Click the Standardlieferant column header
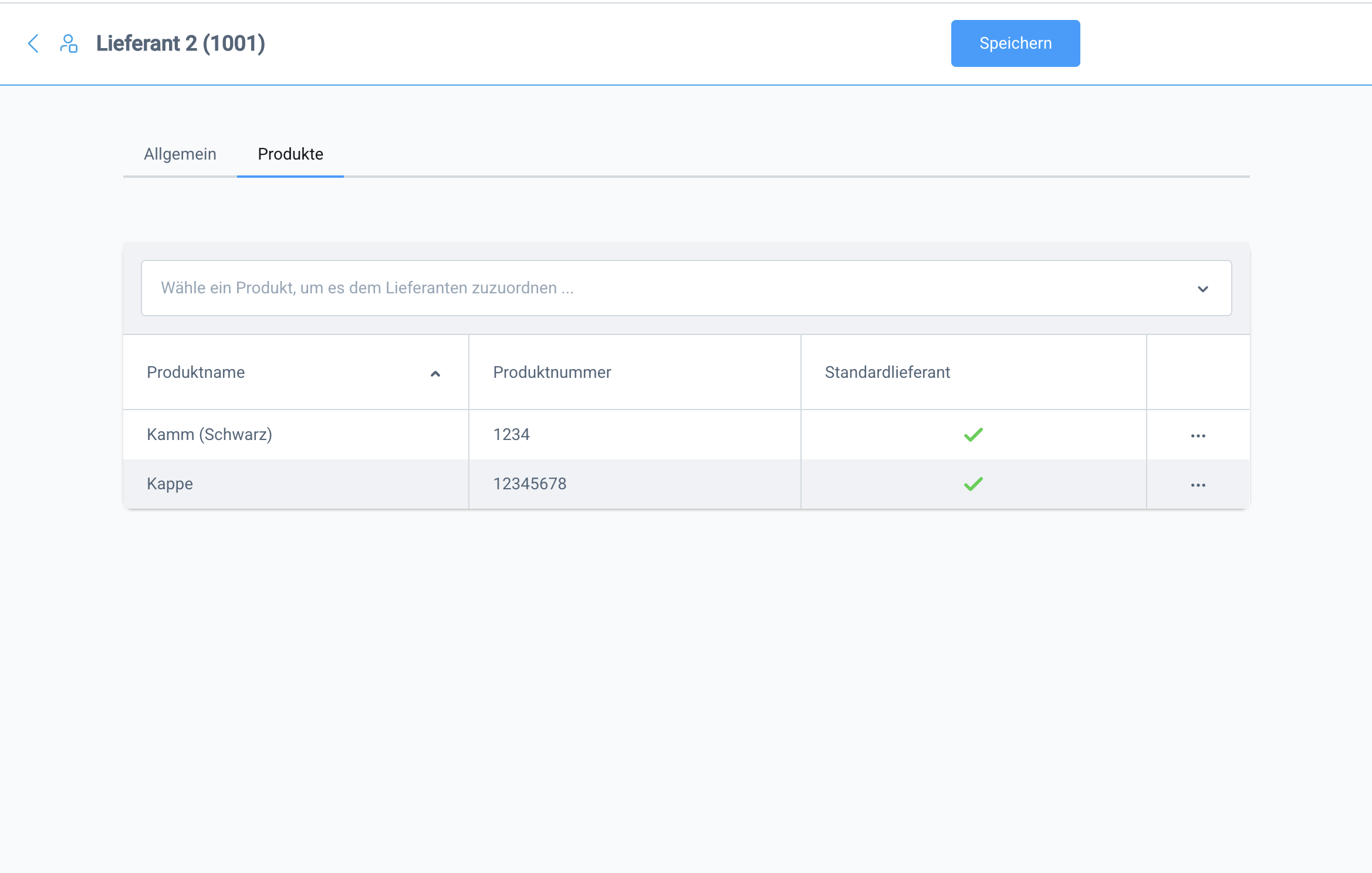 (x=887, y=372)
